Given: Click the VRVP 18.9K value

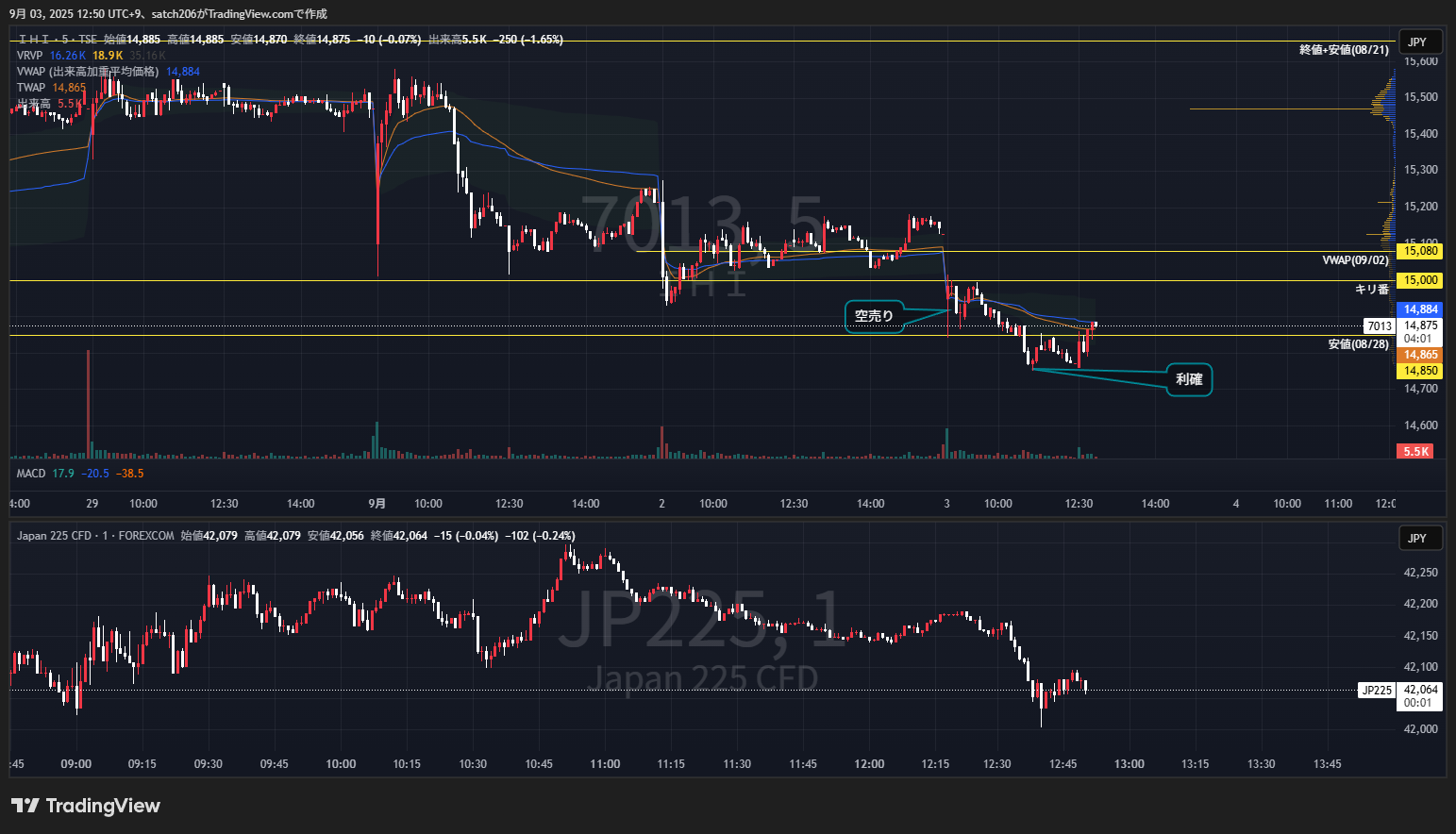Looking at the screenshot, I should (x=108, y=56).
